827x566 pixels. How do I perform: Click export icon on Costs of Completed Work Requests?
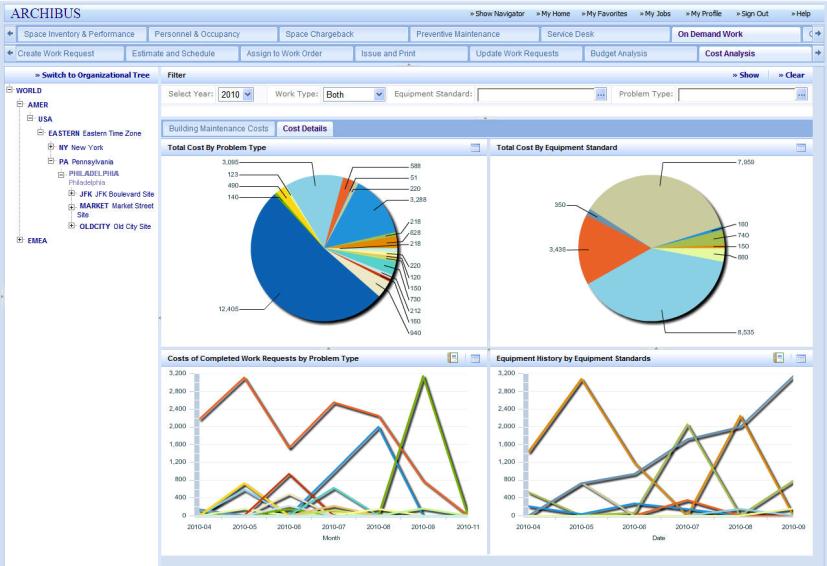[x=453, y=357]
